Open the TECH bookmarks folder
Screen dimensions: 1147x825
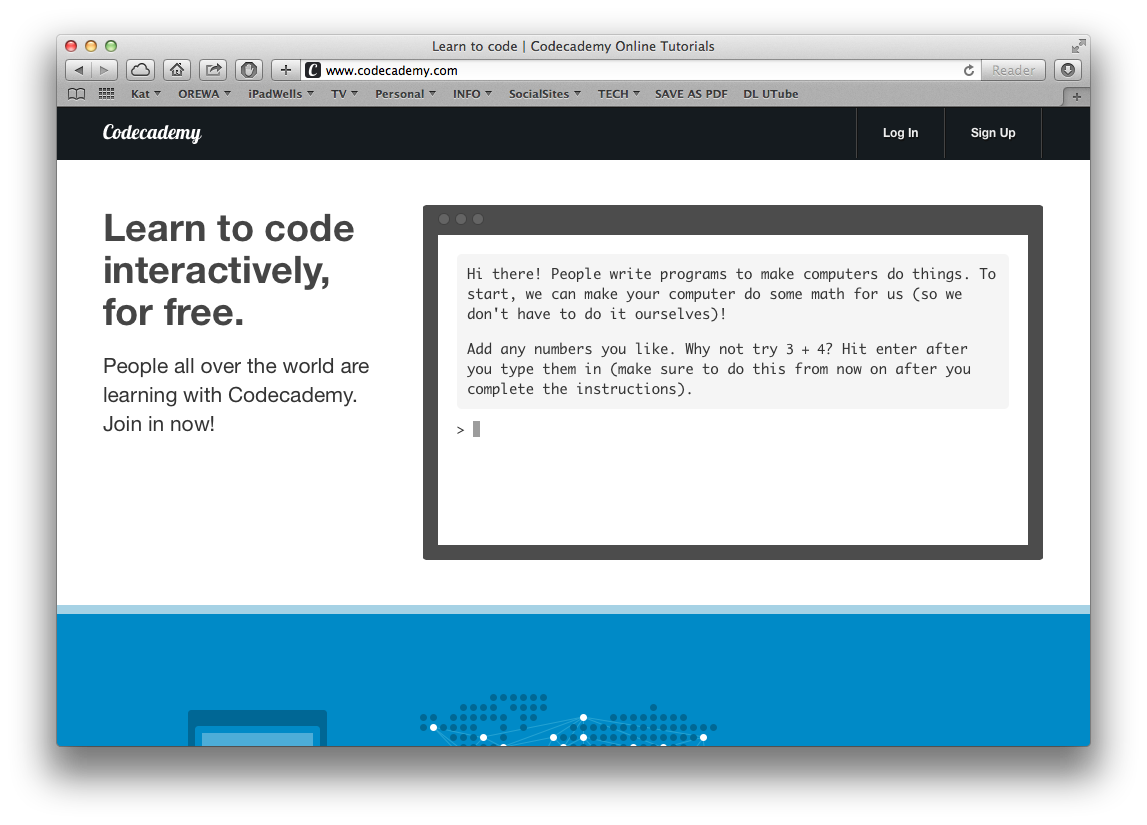tap(618, 94)
